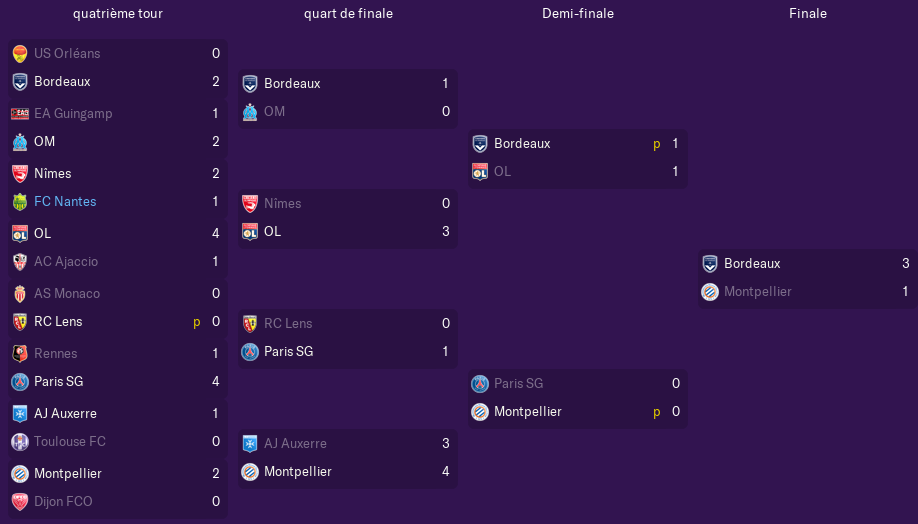
Task: Open Bordeaux team name in the Finale
Action: 752,263
